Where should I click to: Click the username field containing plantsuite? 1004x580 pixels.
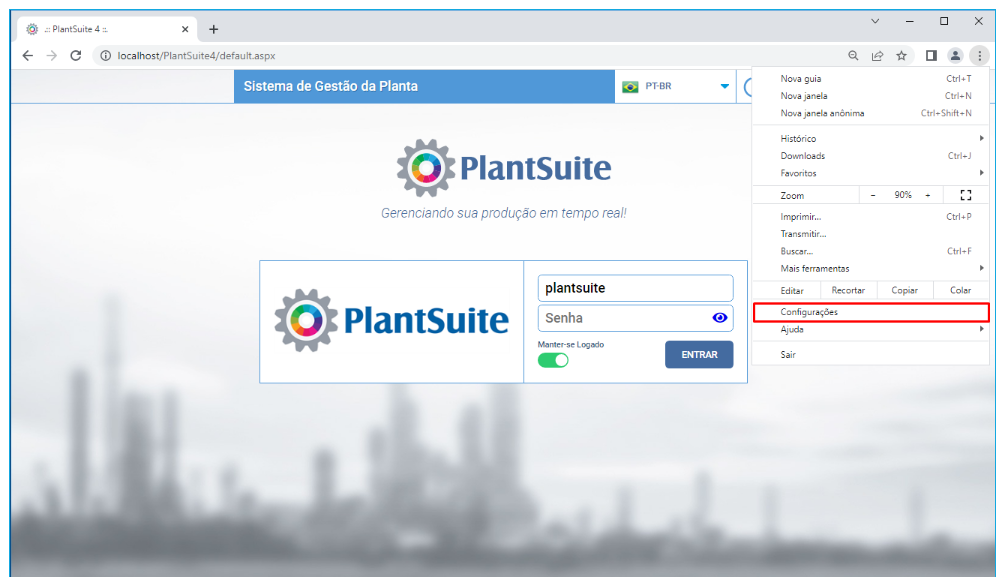tap(635, 288)
